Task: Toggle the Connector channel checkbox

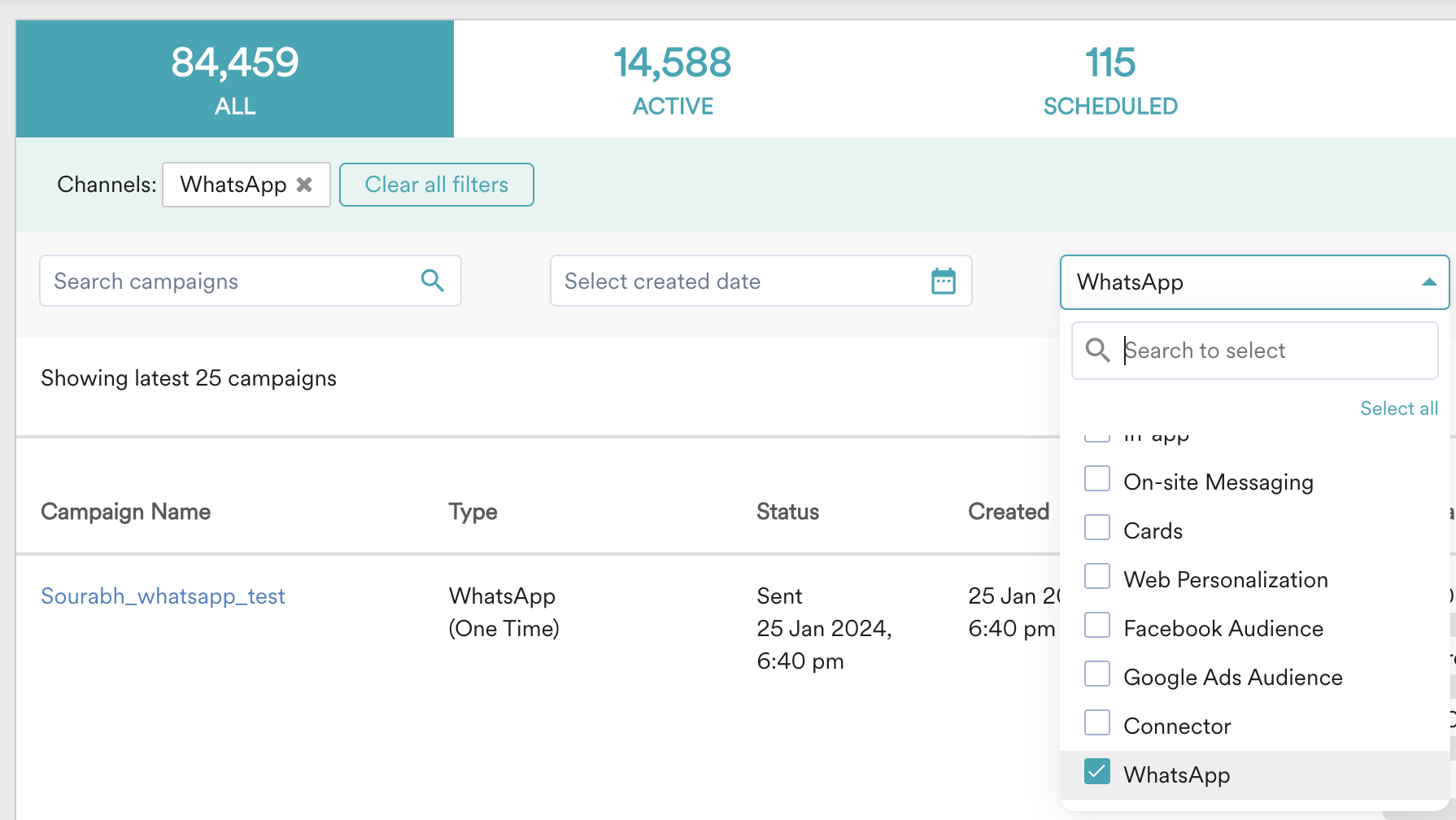Action: point(1097,723)
